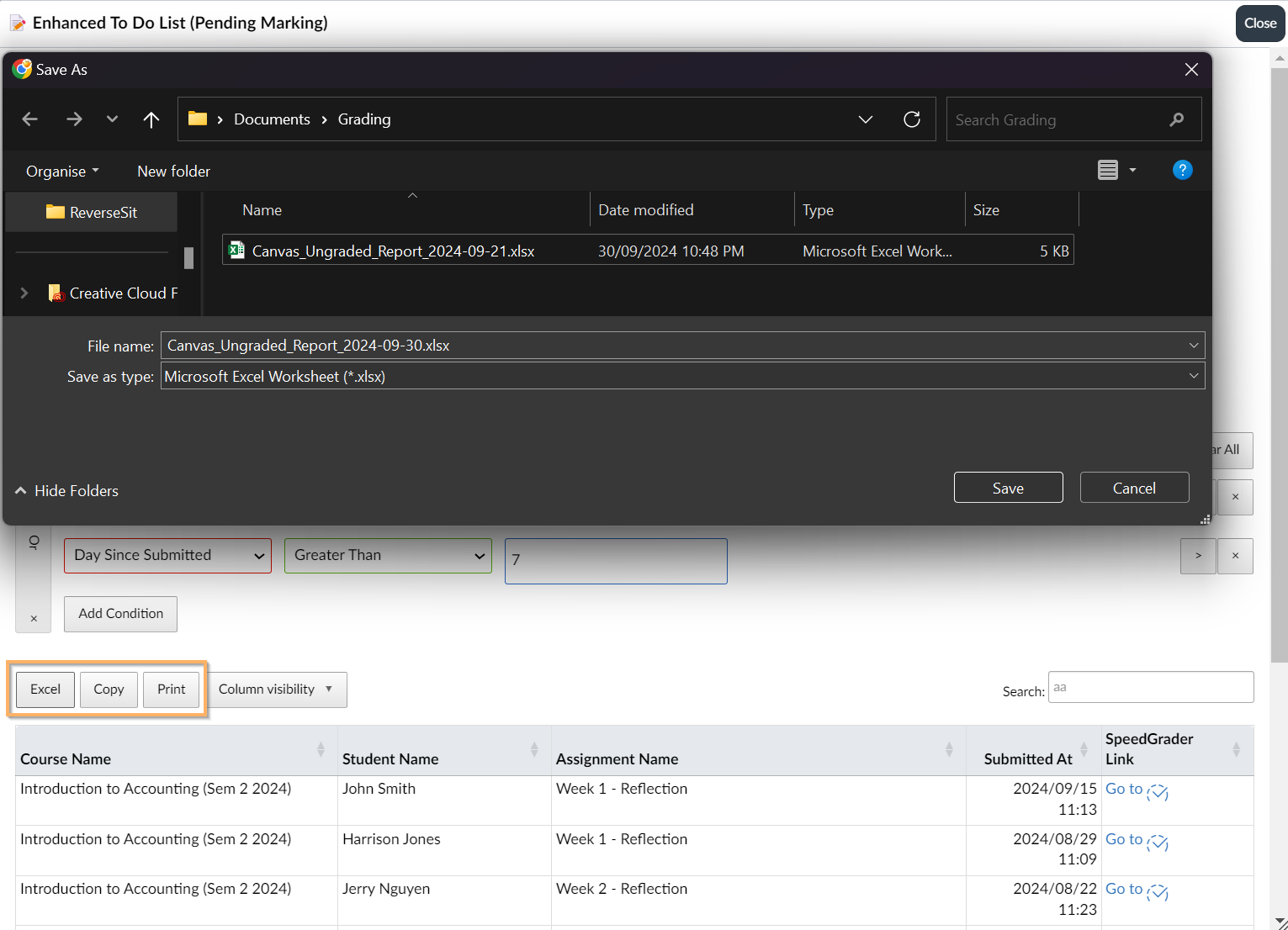Go up one folder level
Screen dimensions: 1288x930
coord(151,119)
